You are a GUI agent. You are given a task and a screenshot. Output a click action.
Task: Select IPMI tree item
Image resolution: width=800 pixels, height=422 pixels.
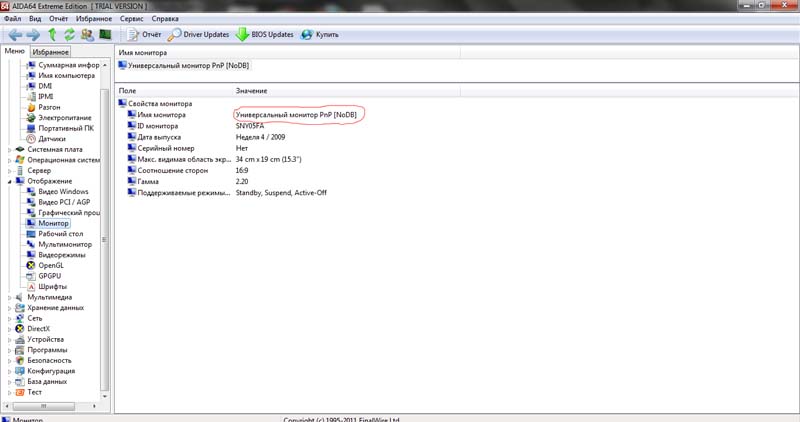coord(39,96)
